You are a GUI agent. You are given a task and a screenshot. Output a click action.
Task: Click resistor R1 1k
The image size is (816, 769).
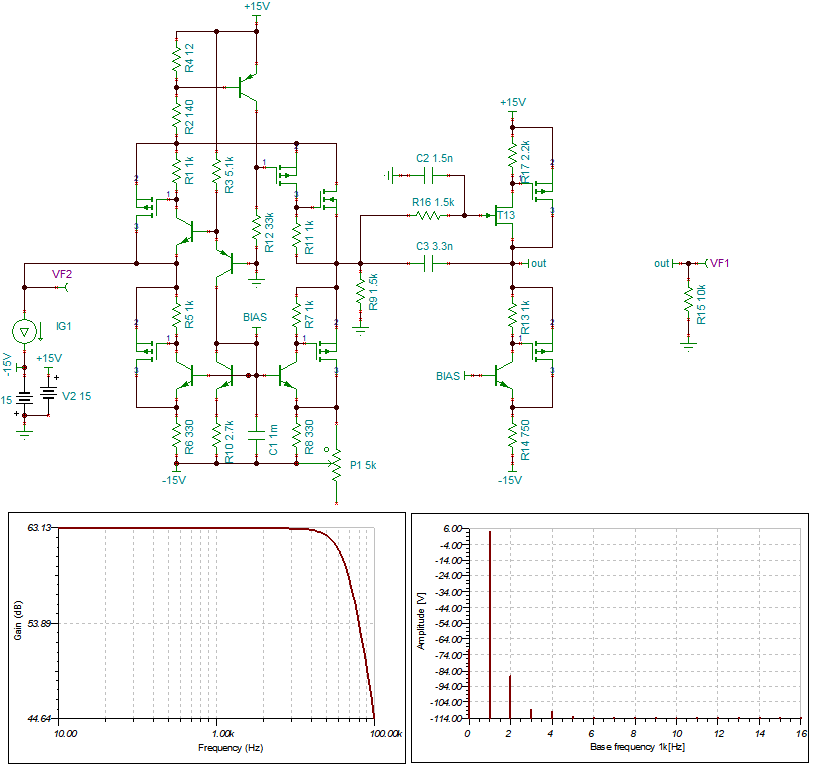[x=176, y=172]
